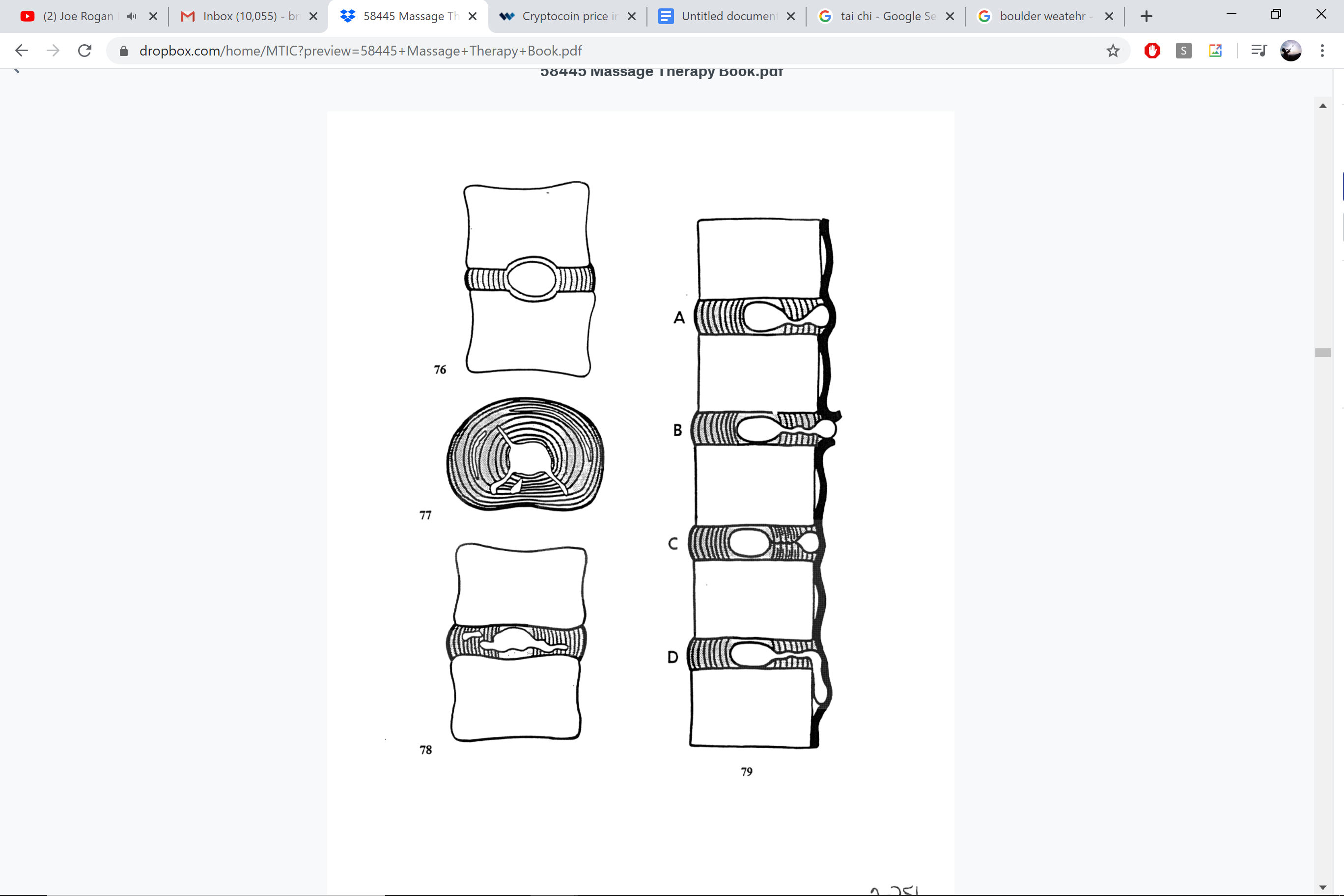The image size is (1344, 896).
Task: Switch to tai chi Google search tab
Action: 883,16
